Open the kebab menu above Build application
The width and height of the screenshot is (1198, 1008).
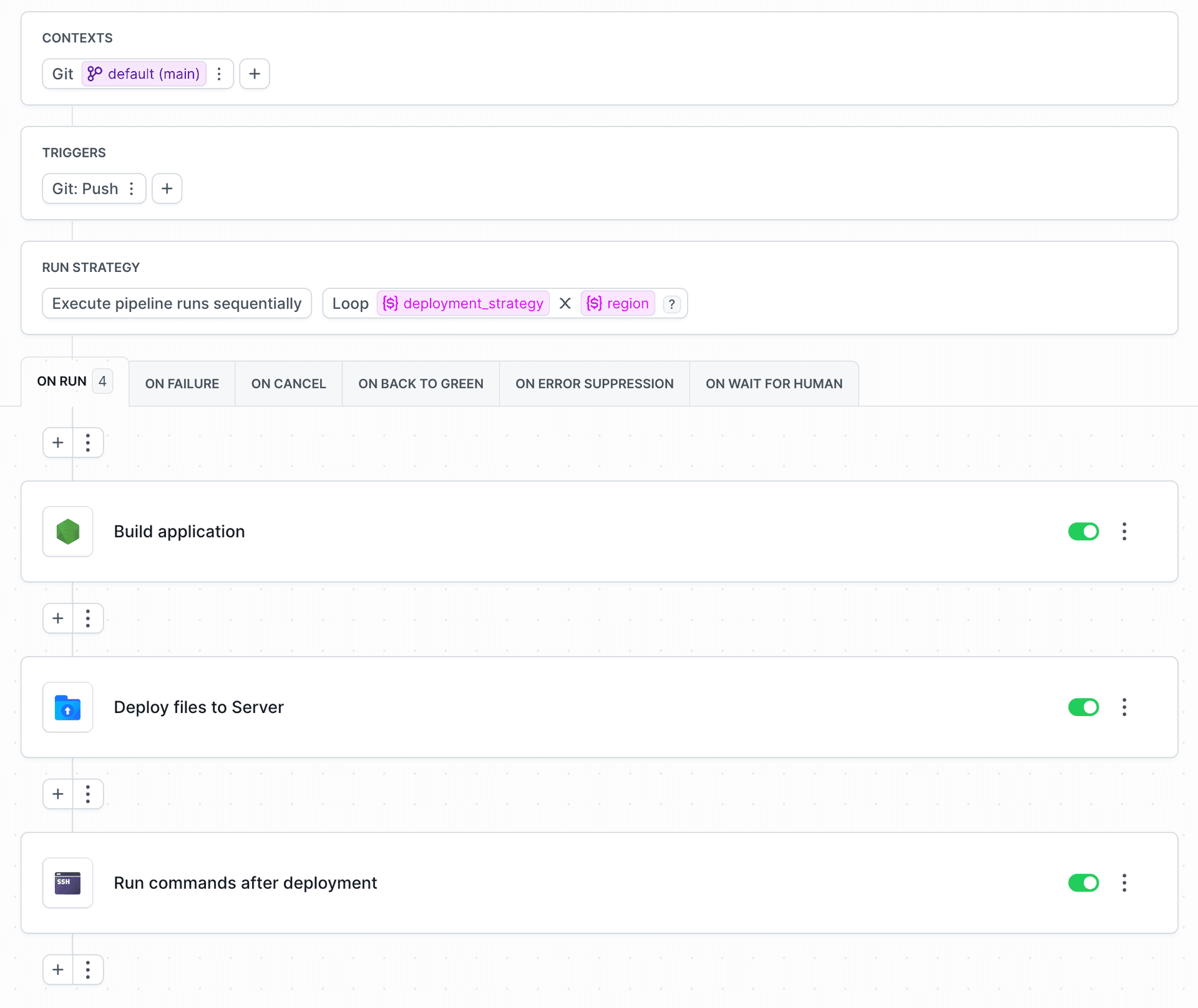[88, 442]
